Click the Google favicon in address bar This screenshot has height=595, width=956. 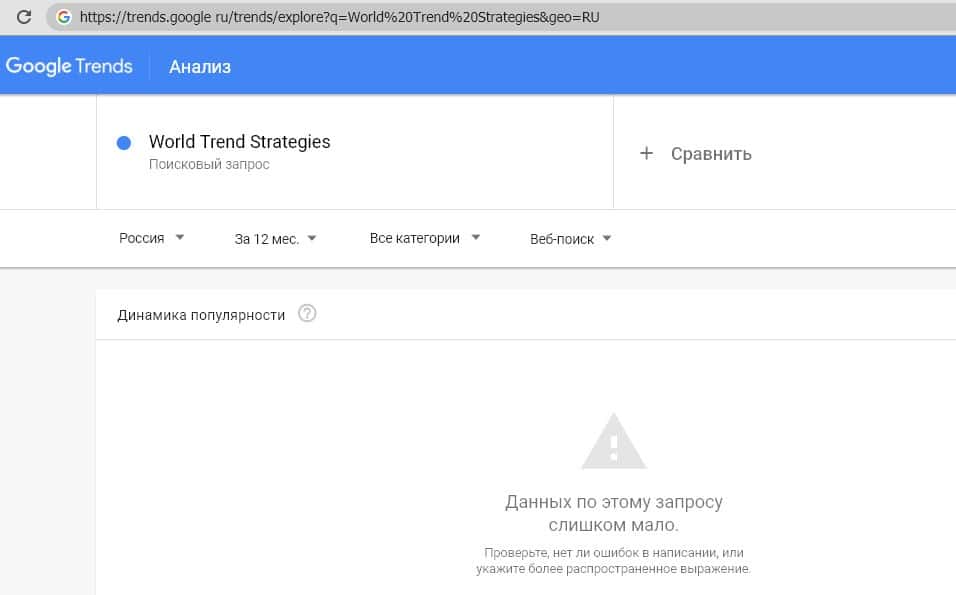click(x=64, y=17)
